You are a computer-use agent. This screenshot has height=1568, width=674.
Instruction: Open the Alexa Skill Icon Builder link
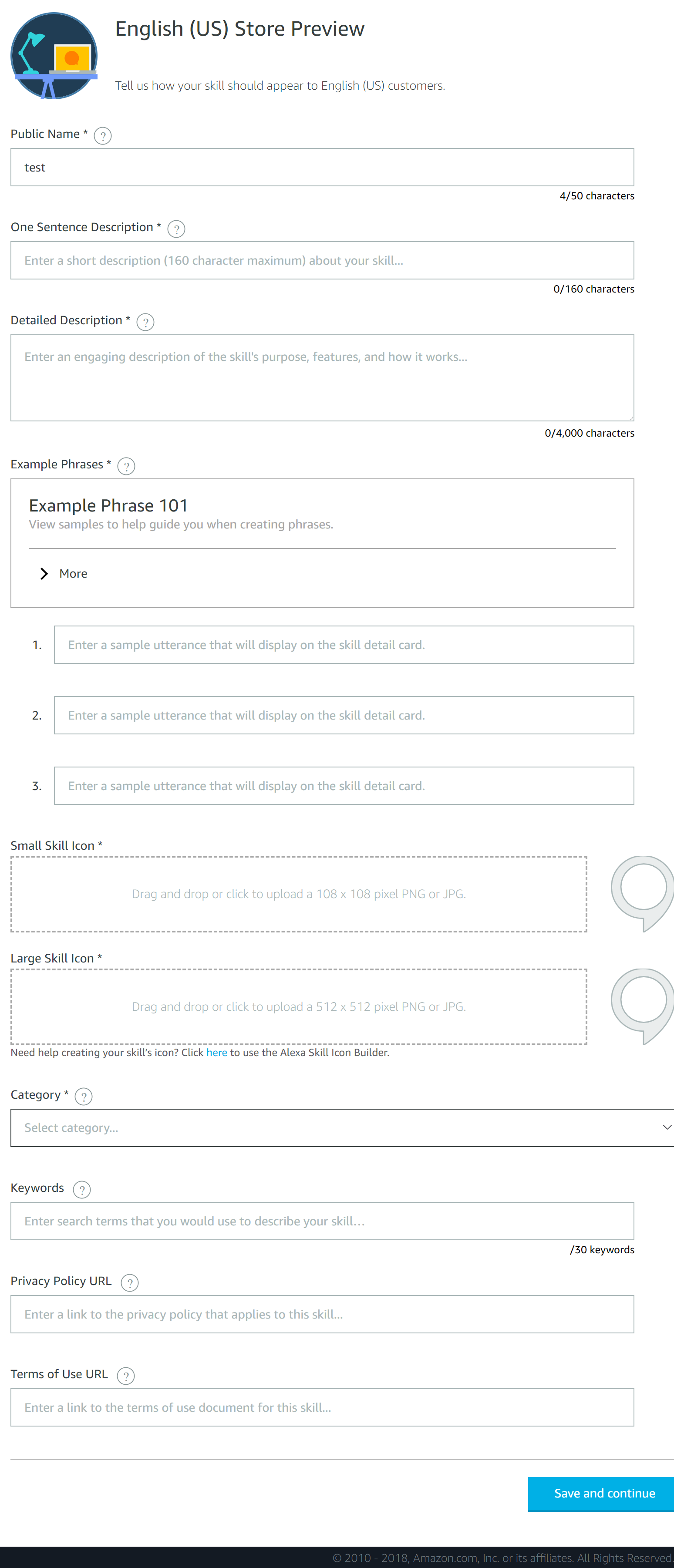pyautogui.click(x=217, y=1052)
